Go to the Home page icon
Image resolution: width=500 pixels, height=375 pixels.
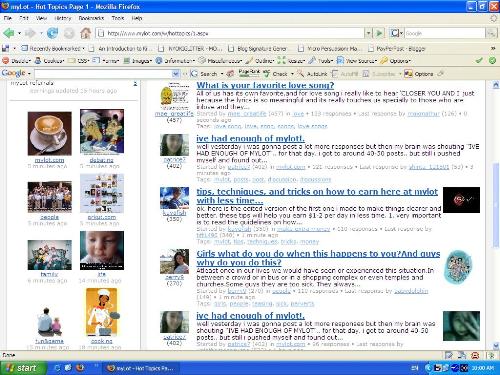click(85, 33)
